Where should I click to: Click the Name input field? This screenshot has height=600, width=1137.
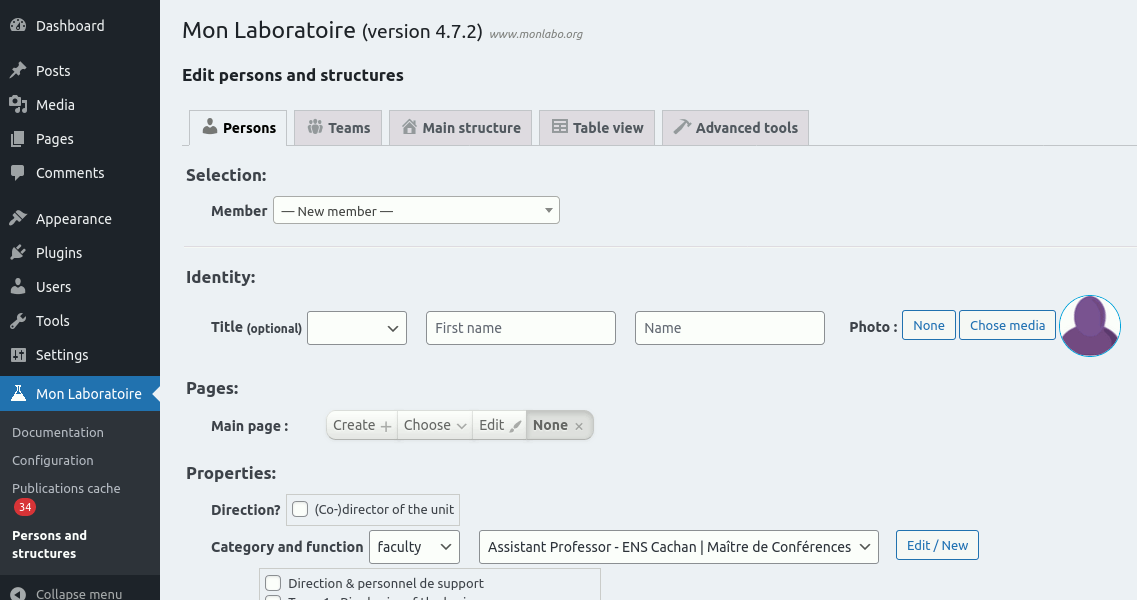tap(729, 328)
